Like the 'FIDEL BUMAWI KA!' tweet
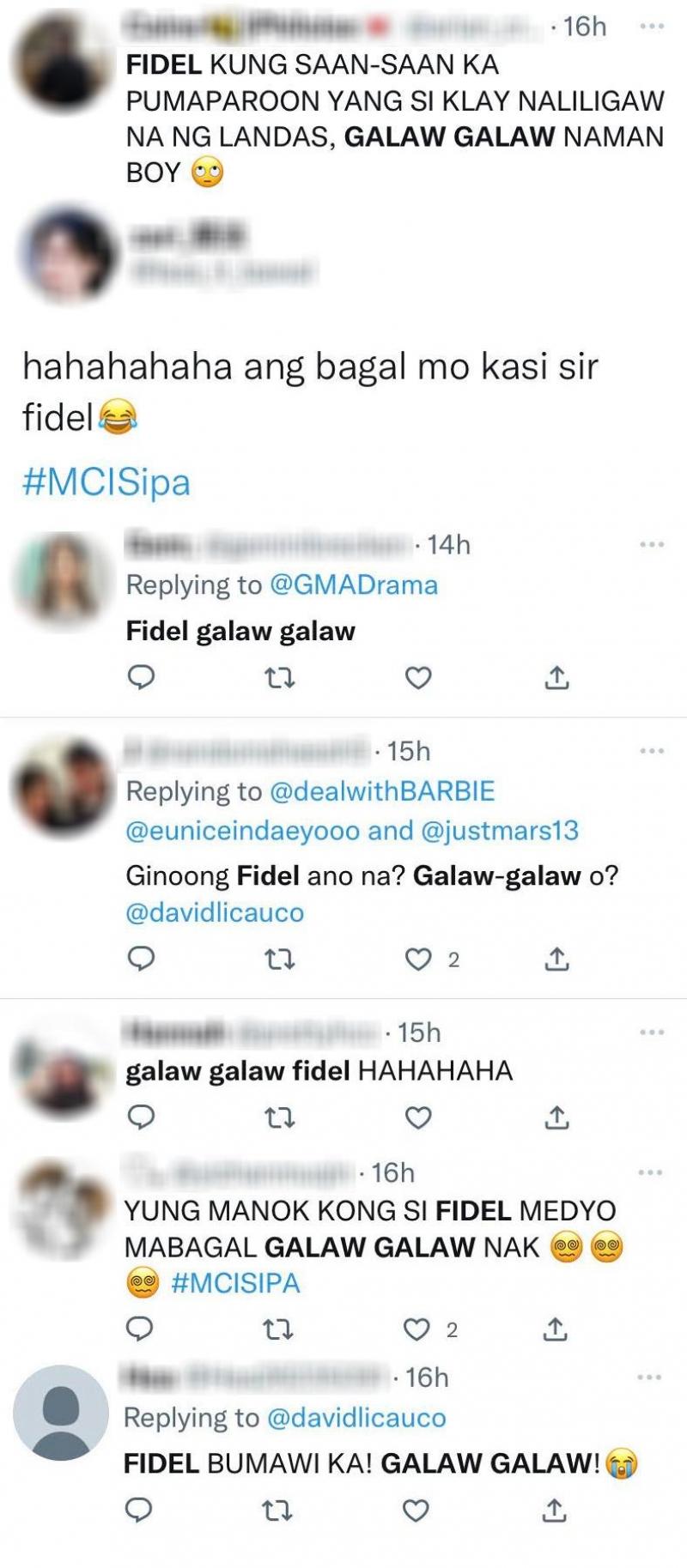 (416, 1510)
